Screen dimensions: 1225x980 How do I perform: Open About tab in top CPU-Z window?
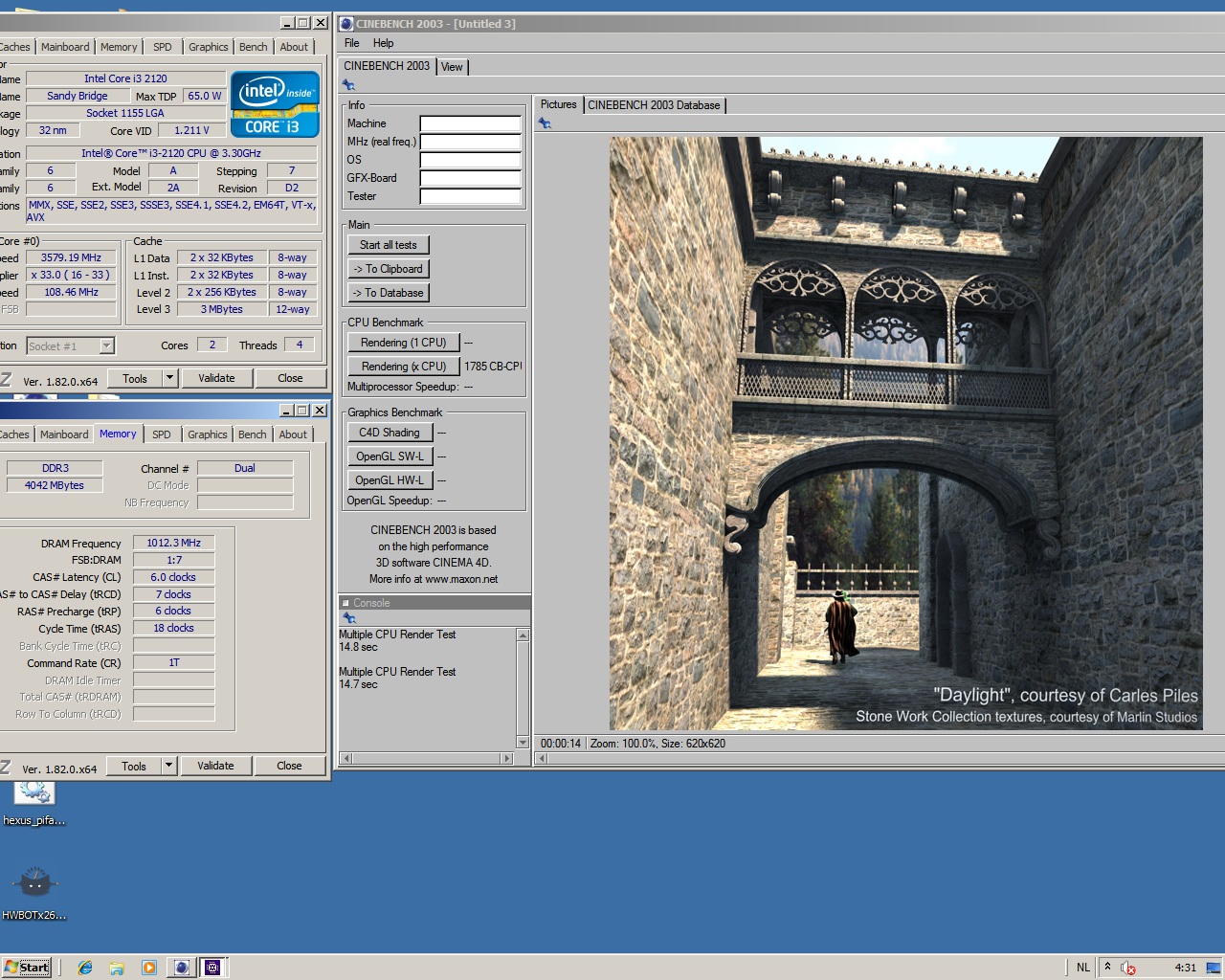pyautogui.click(x=294, y=47)
